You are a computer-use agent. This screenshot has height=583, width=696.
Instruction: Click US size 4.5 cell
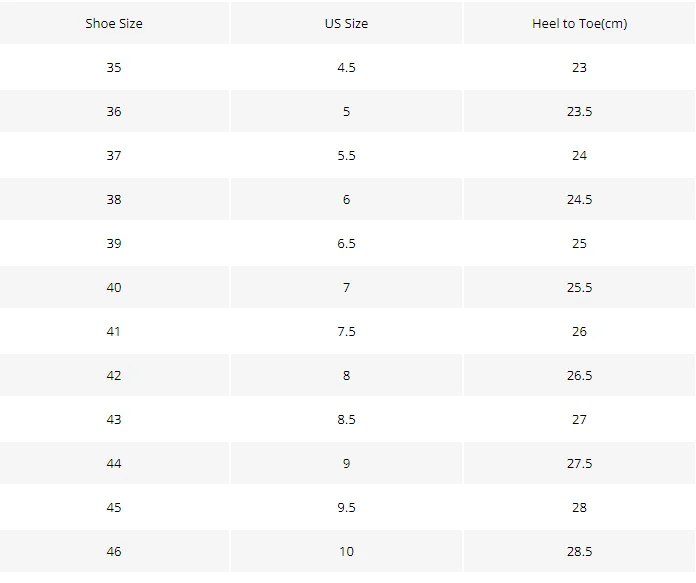346,67
